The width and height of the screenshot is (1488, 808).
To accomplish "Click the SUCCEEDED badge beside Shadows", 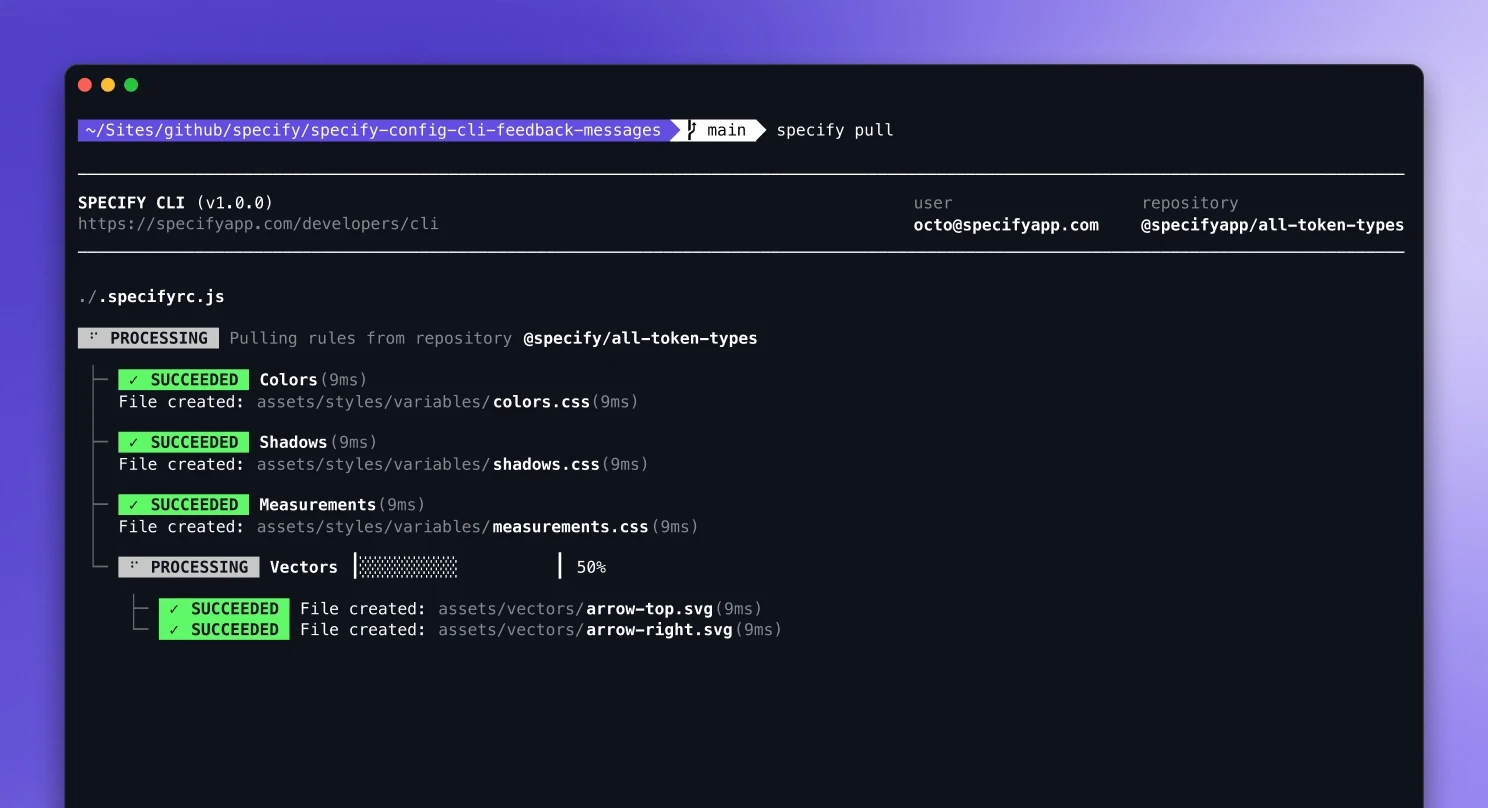I will 184,442.
